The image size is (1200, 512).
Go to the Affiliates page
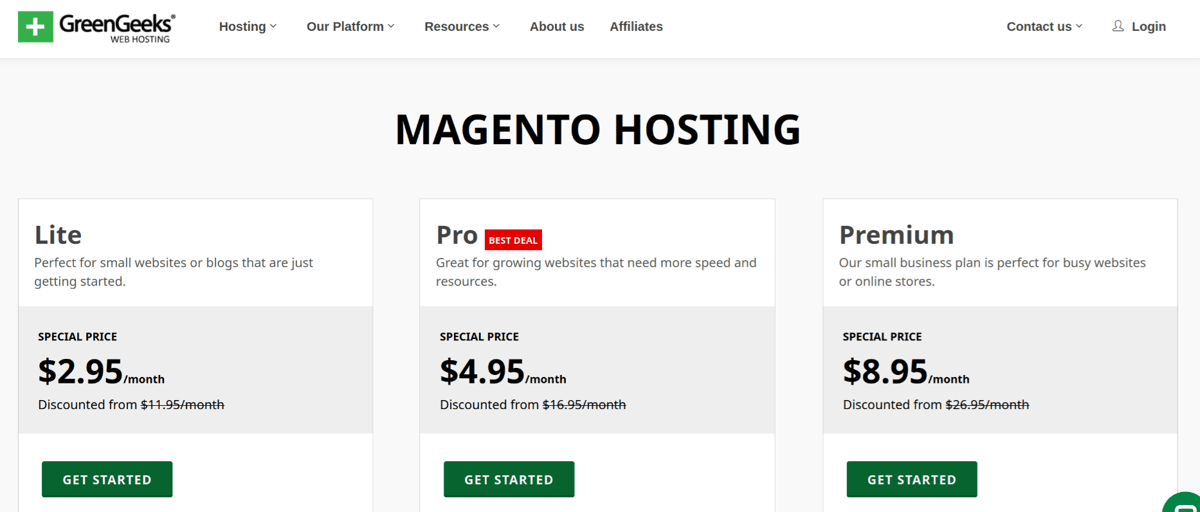pyautogui.click(x=636, y=27)
